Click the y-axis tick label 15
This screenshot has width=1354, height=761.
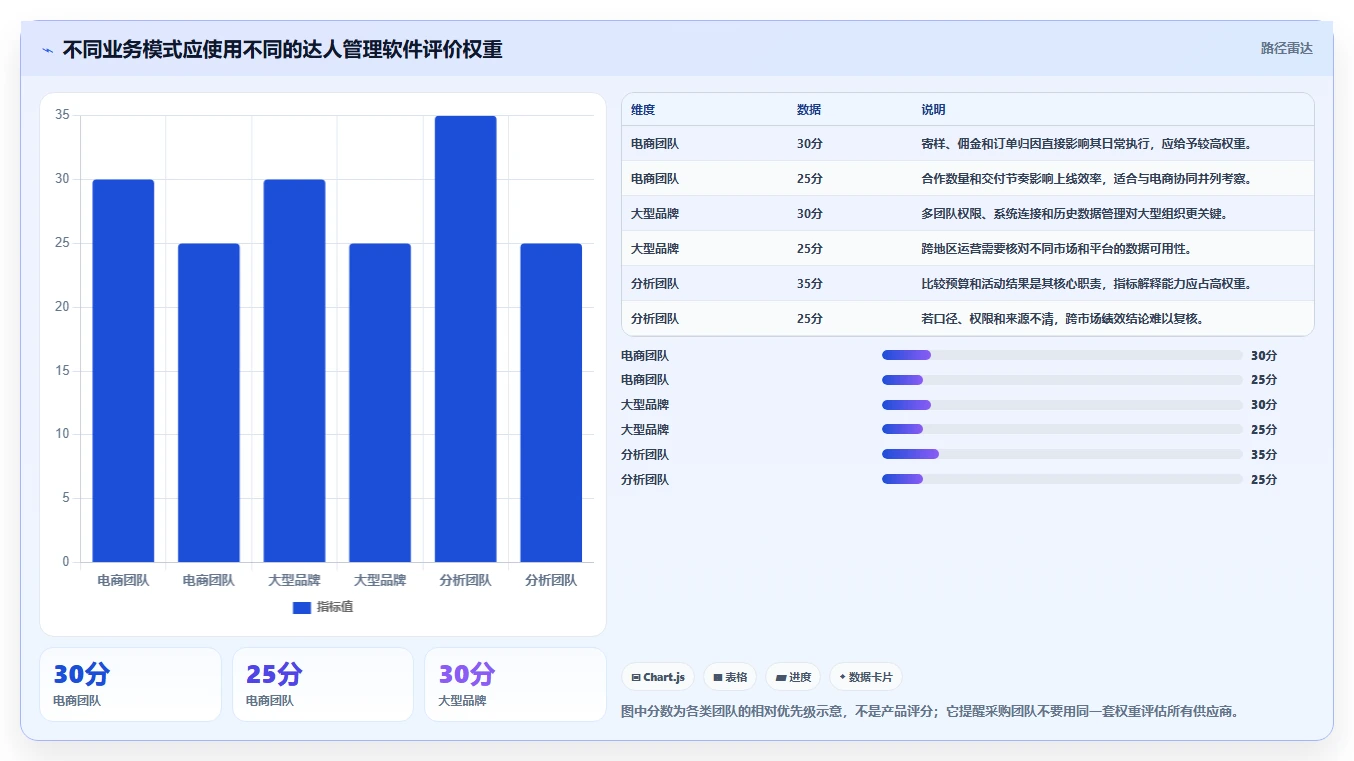click(x=62, y=371)
